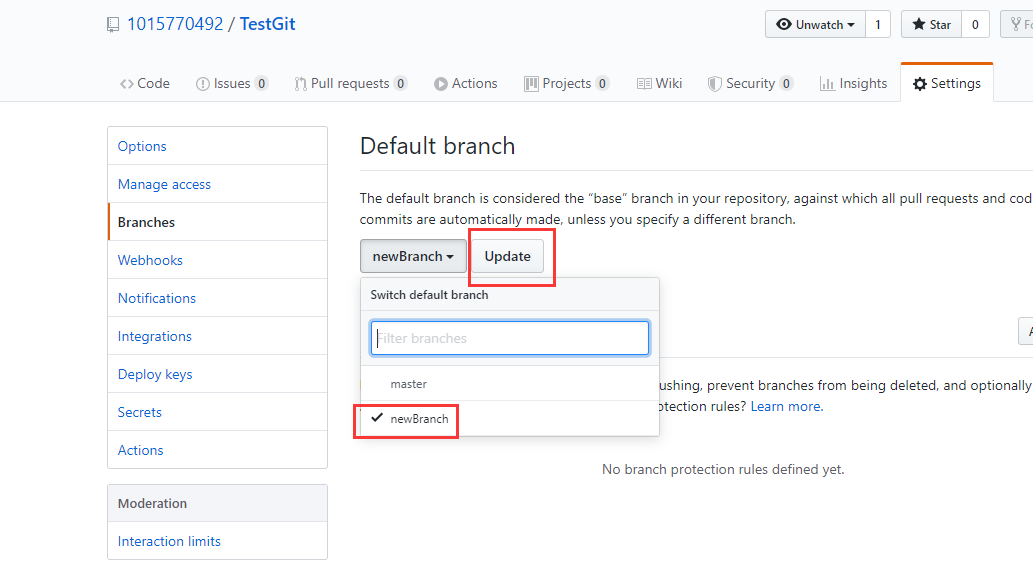Open the Actions tab in the repository nav
The height and width of the screenshot is (571, 1033).
[466, 84]
